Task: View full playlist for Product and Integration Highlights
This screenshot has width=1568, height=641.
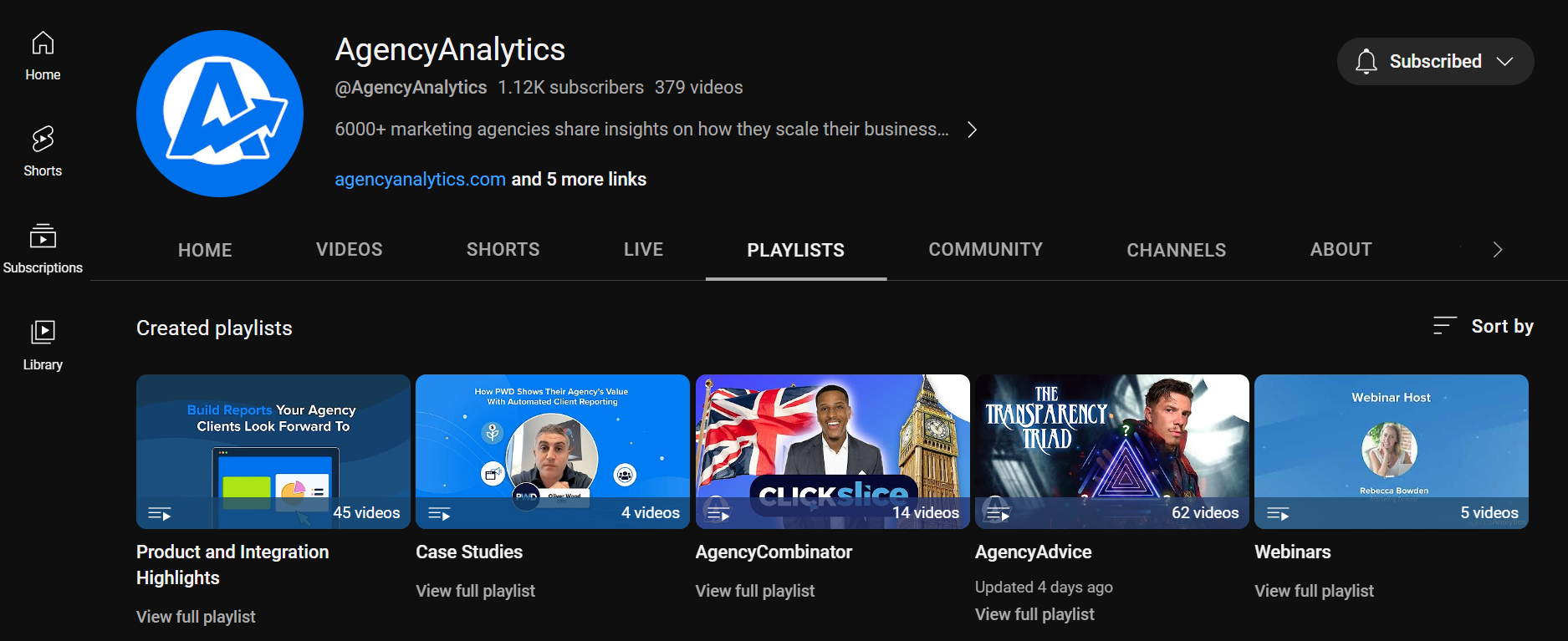Action: pyautogui.click(x=196, y=617)
